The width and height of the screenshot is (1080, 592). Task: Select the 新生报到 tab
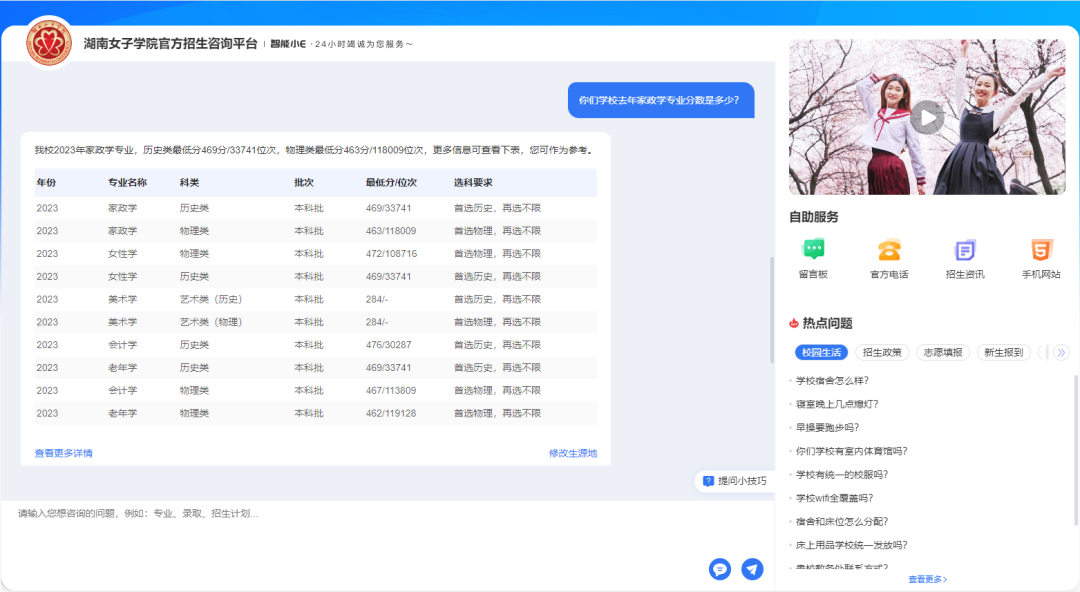pyautogui.click(x=1003, y=352)
